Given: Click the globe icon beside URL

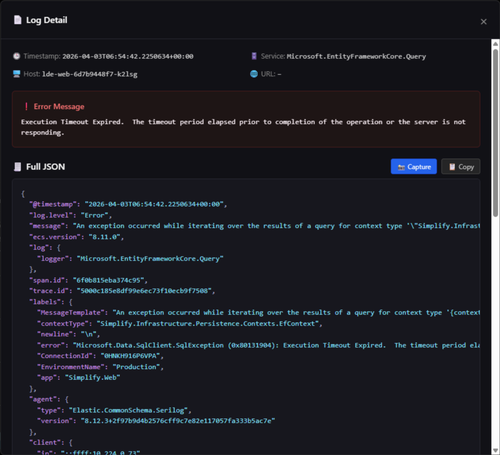Looking at the screenshot, I should coord(254,74).
